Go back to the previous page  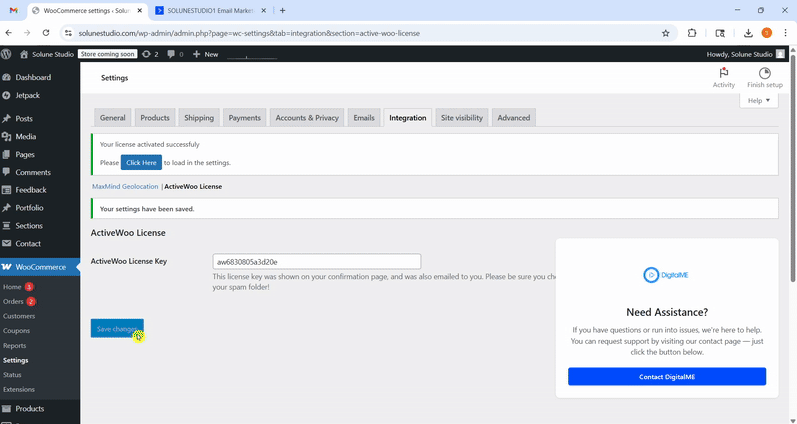[9, 33]
